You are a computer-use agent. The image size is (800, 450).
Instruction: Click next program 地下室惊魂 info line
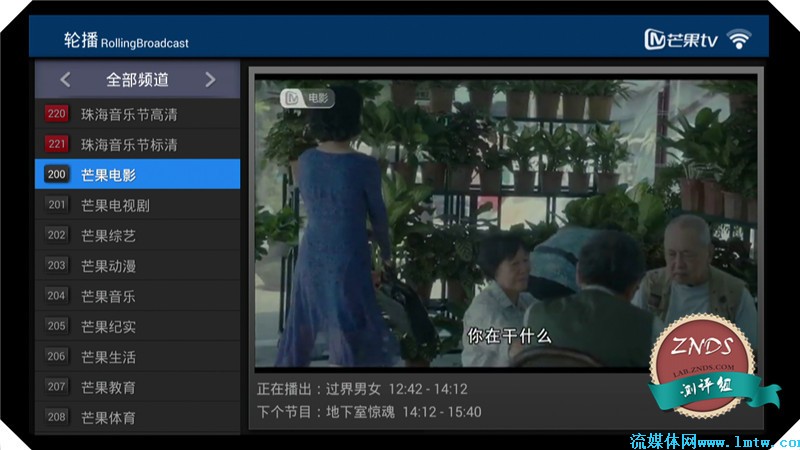click(369, 412)
